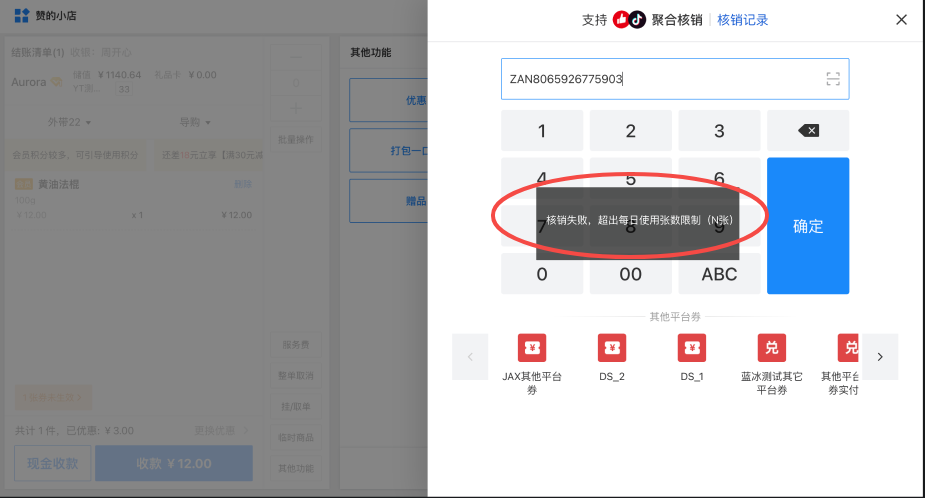This screenshot has height=498, width=925.
Task: Click the voucher code input field
Action: pos(660,79)
